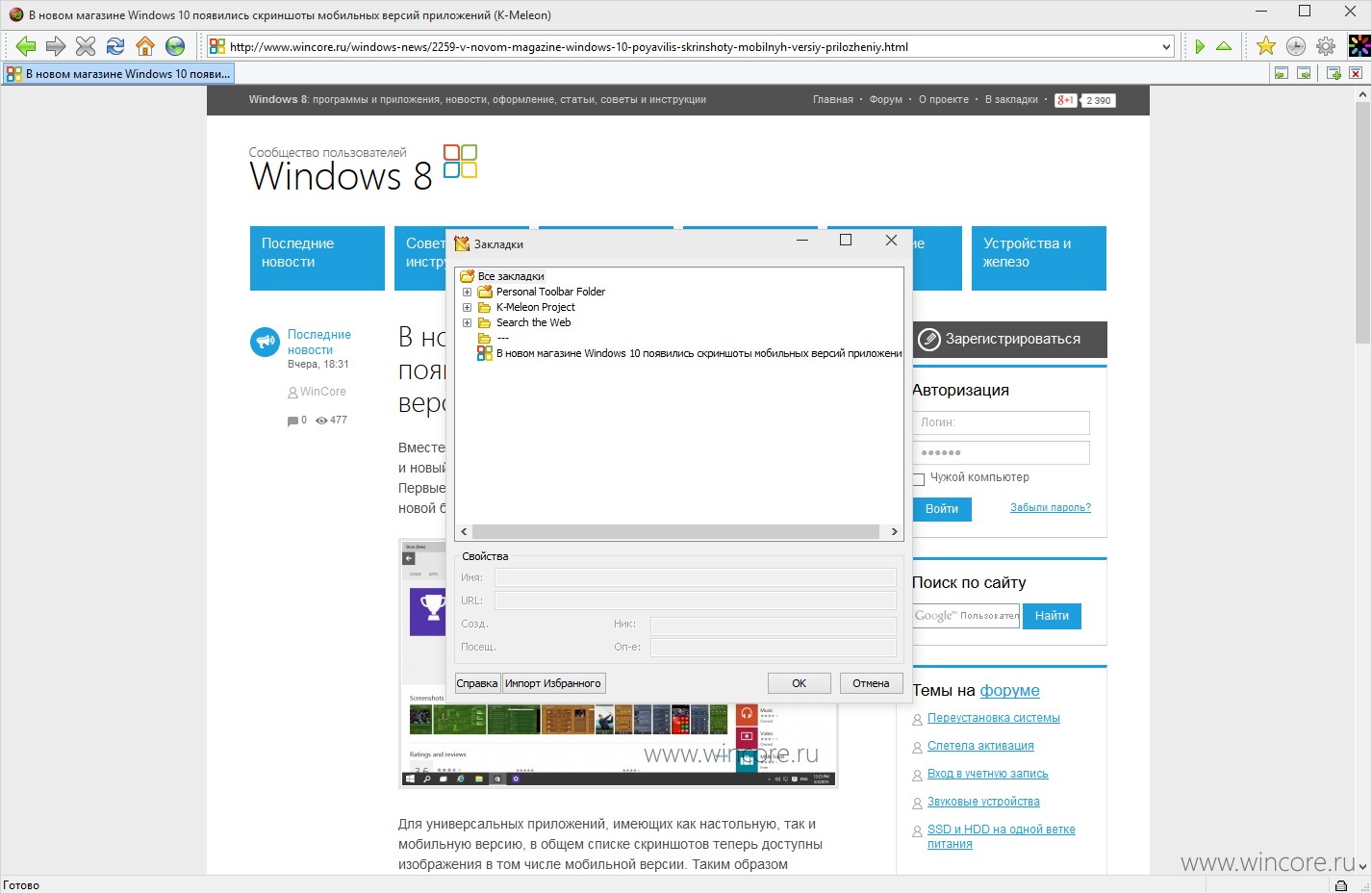Click the Найти search button
Viewport: 1372px width, 894px height.
point(1052,616)
